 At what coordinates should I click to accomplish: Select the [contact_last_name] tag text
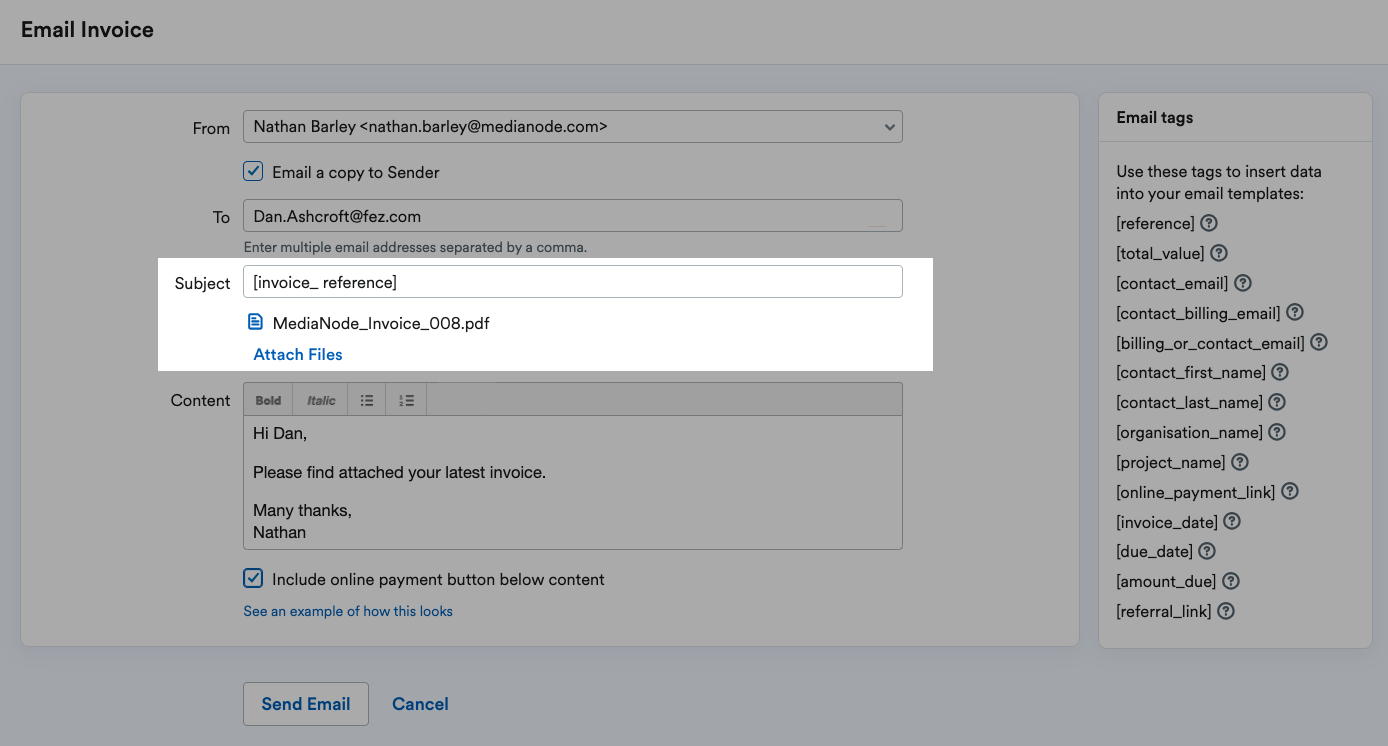point(1189,403)
